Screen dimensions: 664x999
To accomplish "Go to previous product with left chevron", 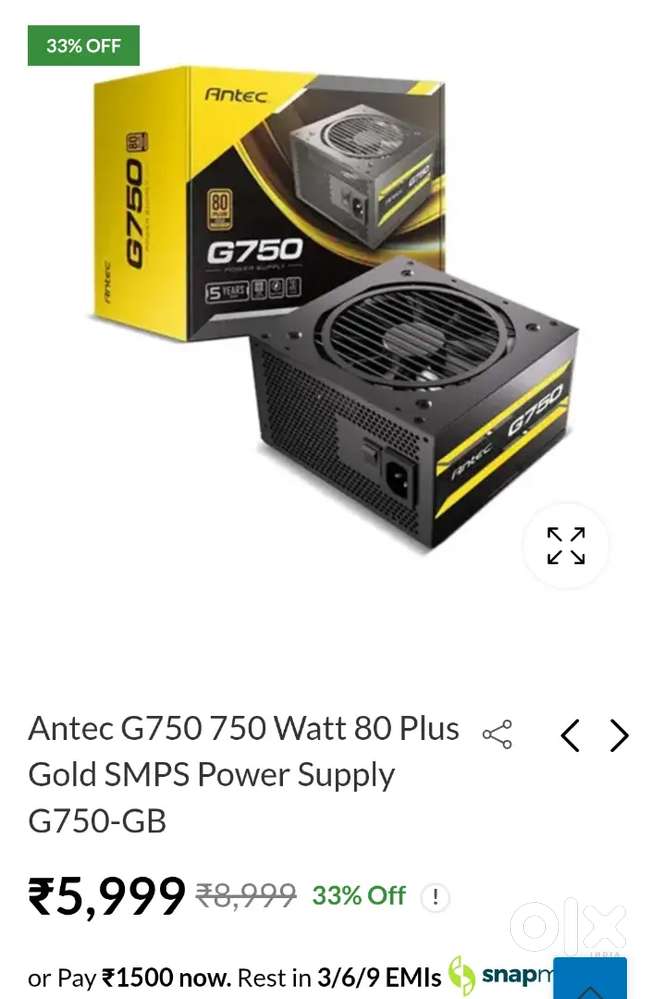I will click(x=570, y=736).
